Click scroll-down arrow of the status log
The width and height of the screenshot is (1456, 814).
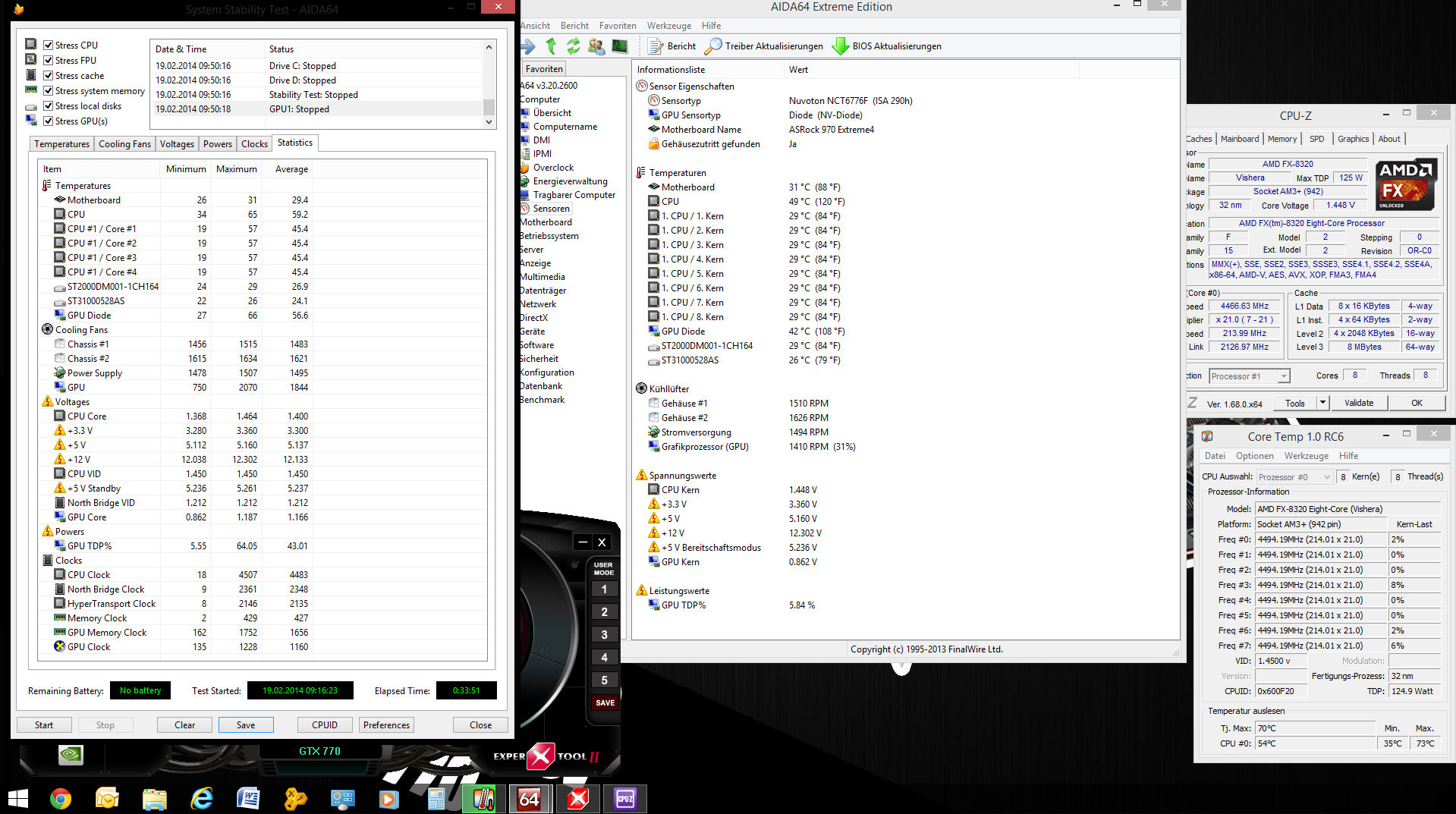click(489, 122)
